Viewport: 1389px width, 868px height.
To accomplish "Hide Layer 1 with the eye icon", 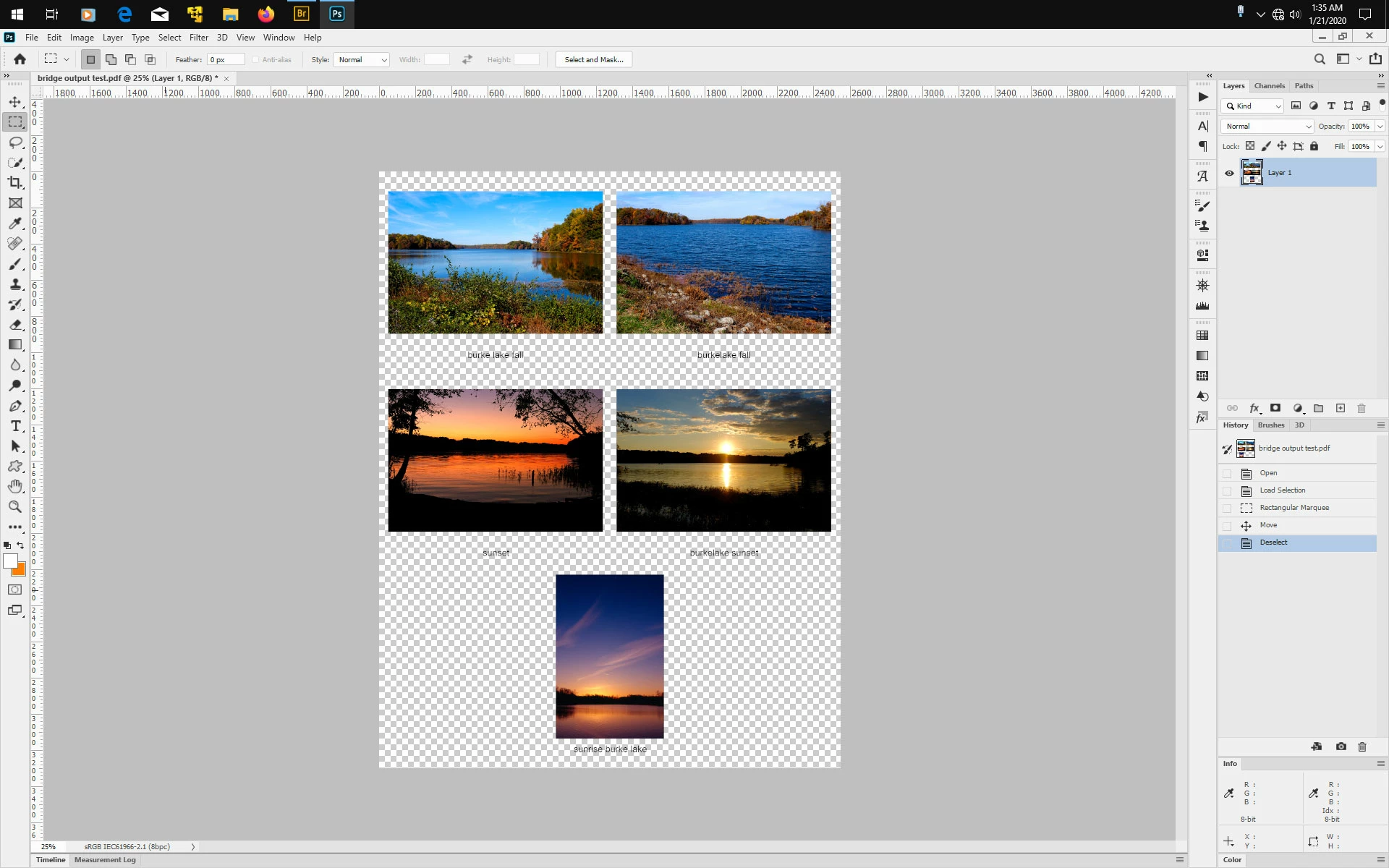I will click(1229, 173).
